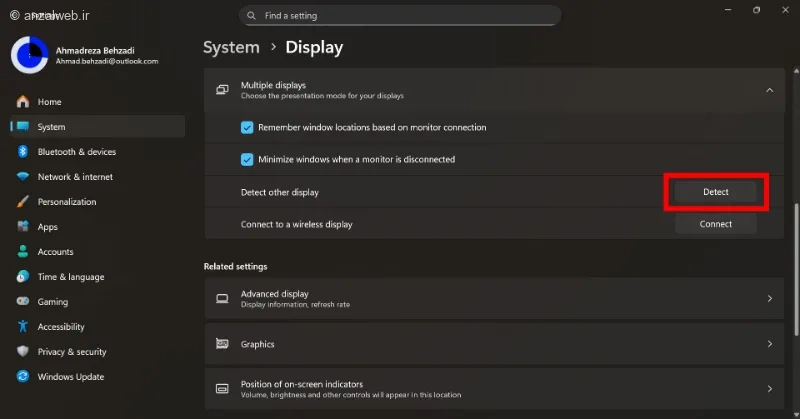The width and height of the screenshot is (800, 419).
Task: Click the Accessibility figure icon
Action: (22, 327)
